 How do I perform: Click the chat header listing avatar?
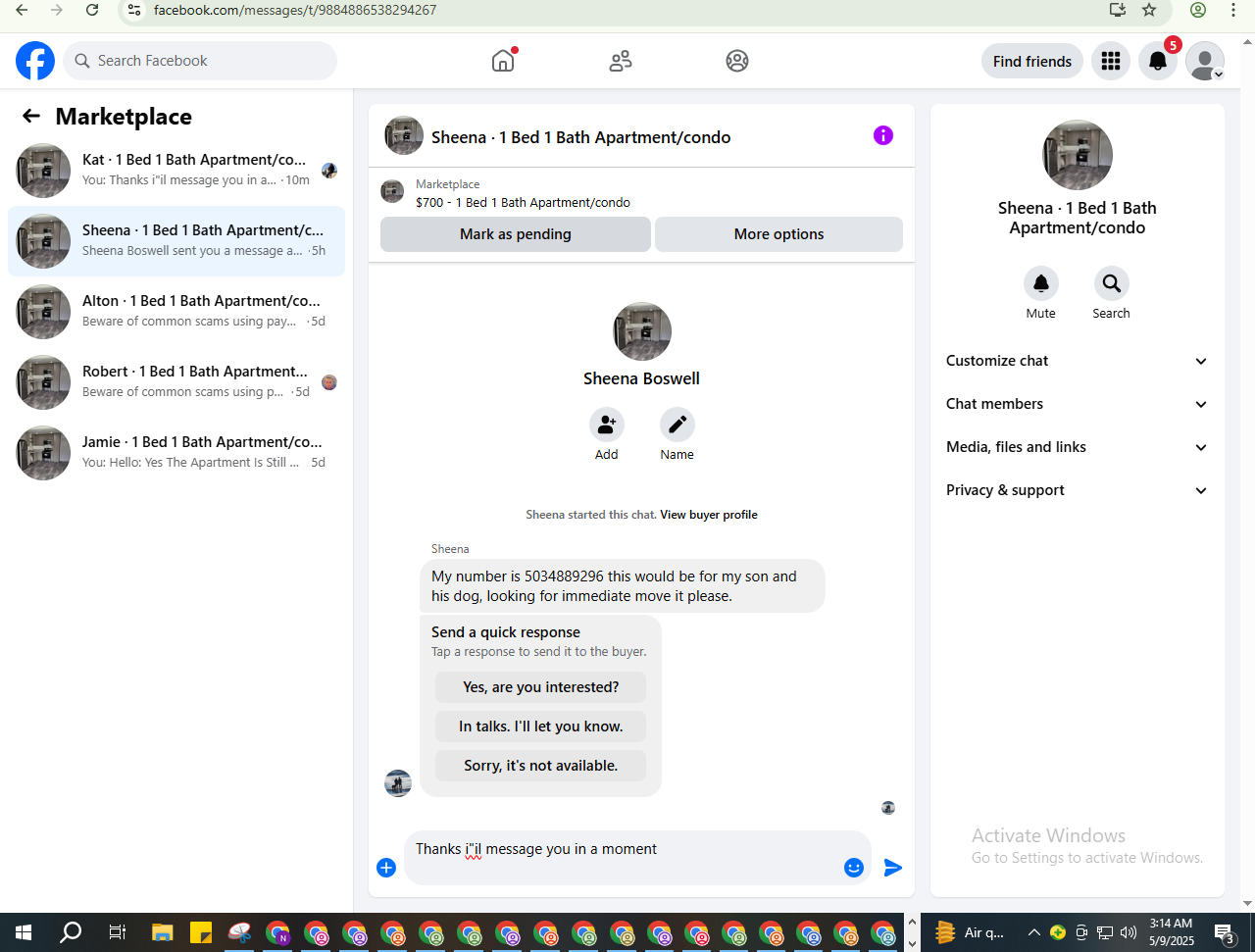404,136
